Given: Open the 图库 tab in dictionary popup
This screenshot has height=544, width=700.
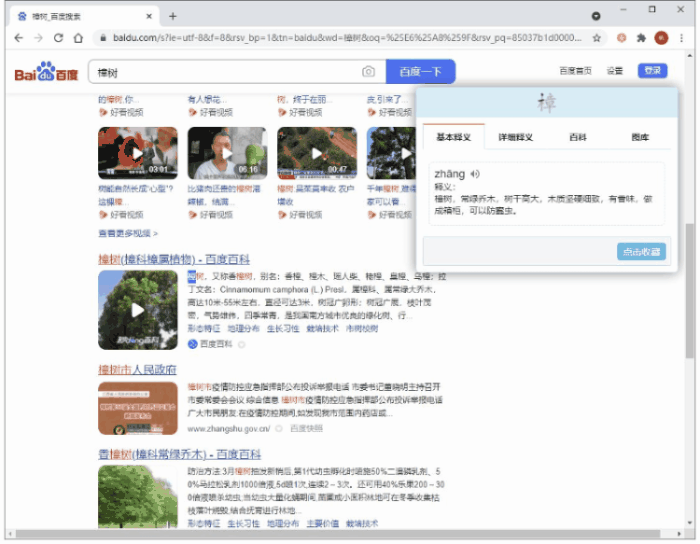Looking at the screenshot, I should tap(640, 137).
